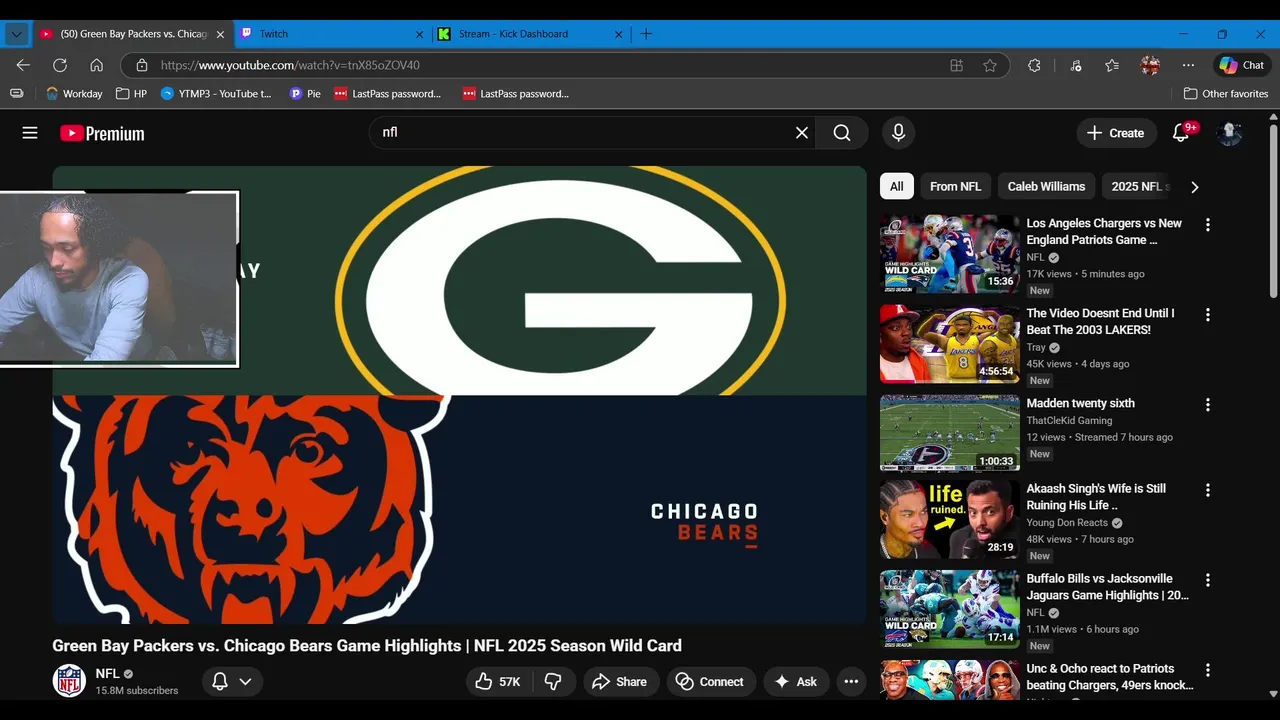Open the HP bookmarks folder
The height and width of the screenshot is (720, 1280).
131,94
